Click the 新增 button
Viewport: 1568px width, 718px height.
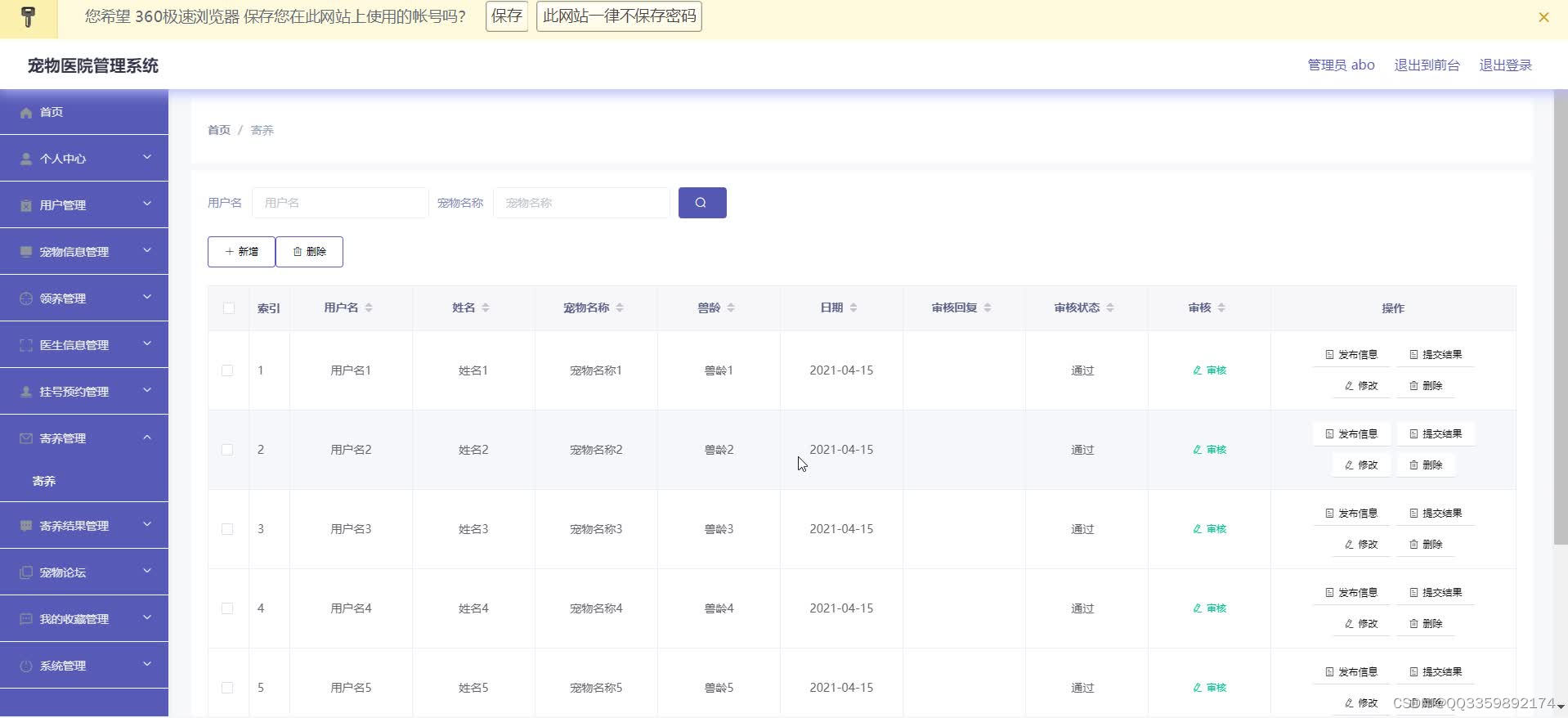click(241, 252)
